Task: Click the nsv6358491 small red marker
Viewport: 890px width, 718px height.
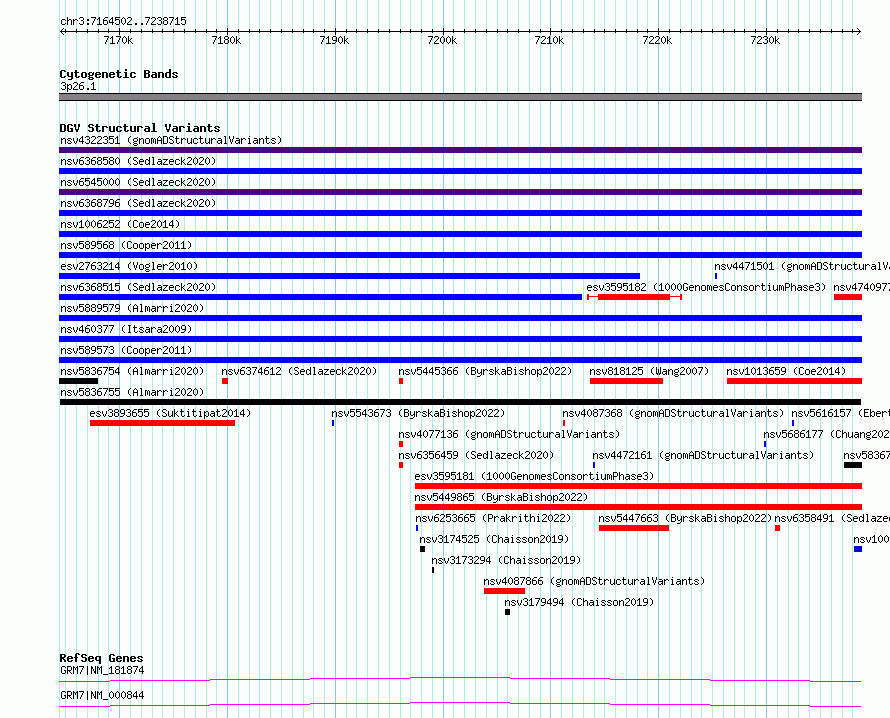Action: (x=778, y=528)
